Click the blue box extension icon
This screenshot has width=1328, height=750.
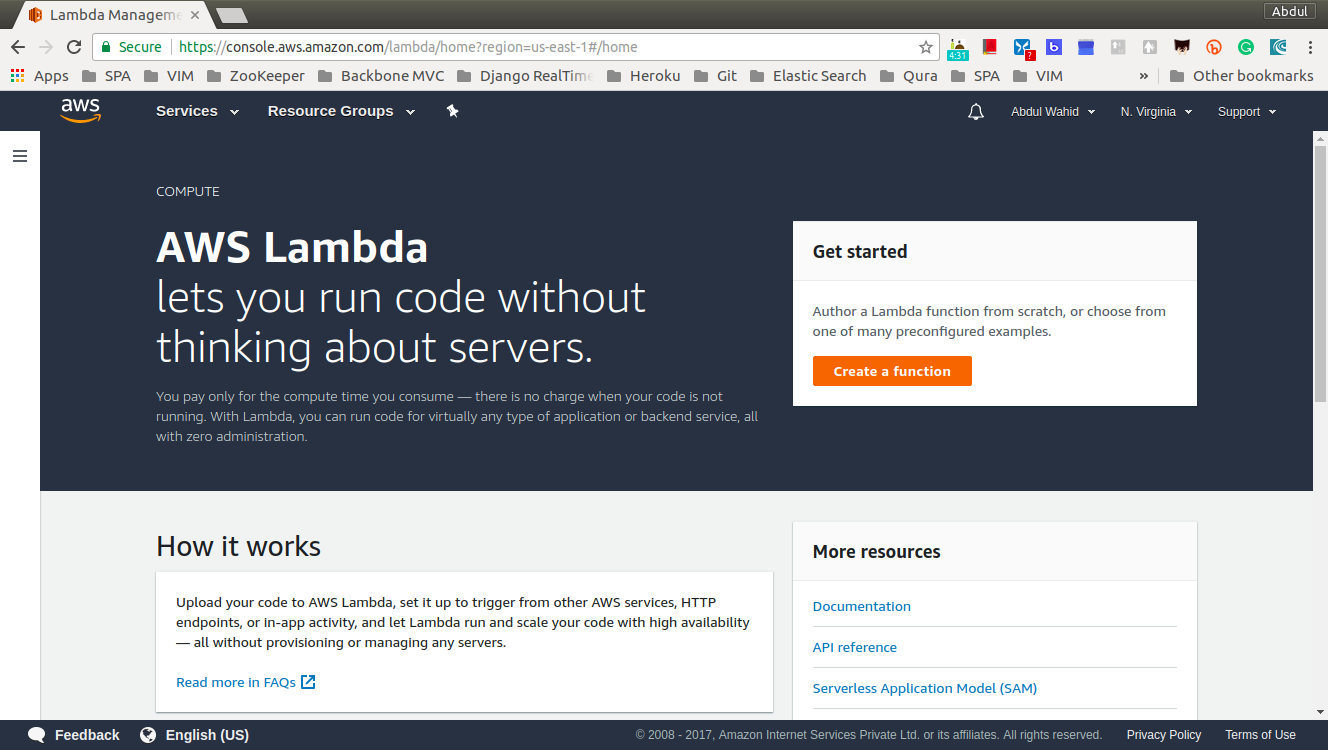[x=1086, y=47]
